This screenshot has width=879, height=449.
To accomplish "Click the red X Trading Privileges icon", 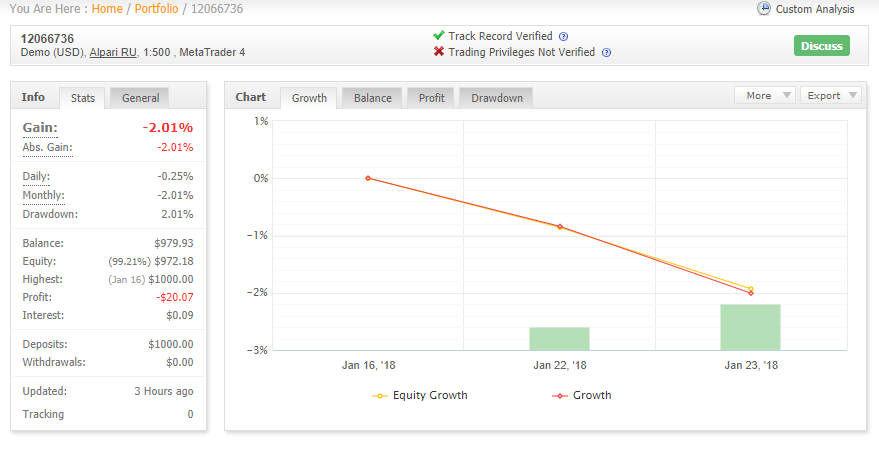I will pos(439,52).
